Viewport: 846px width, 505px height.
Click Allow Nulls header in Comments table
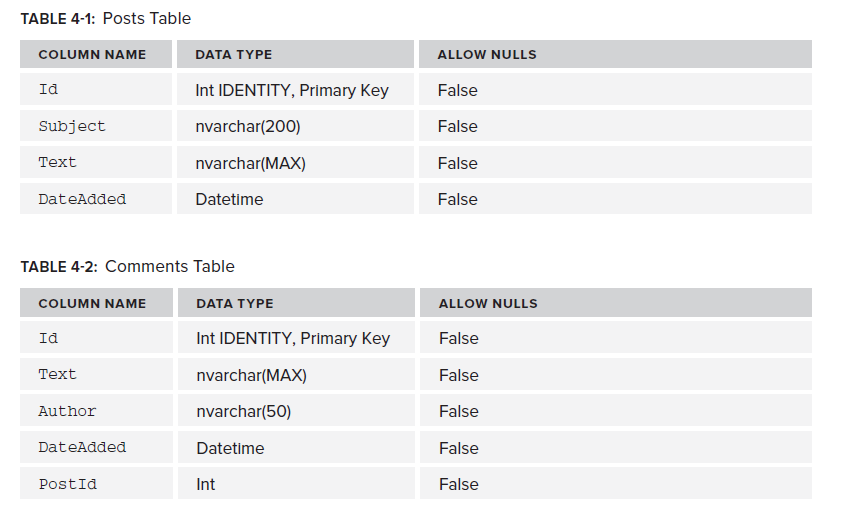pos(488,303)
